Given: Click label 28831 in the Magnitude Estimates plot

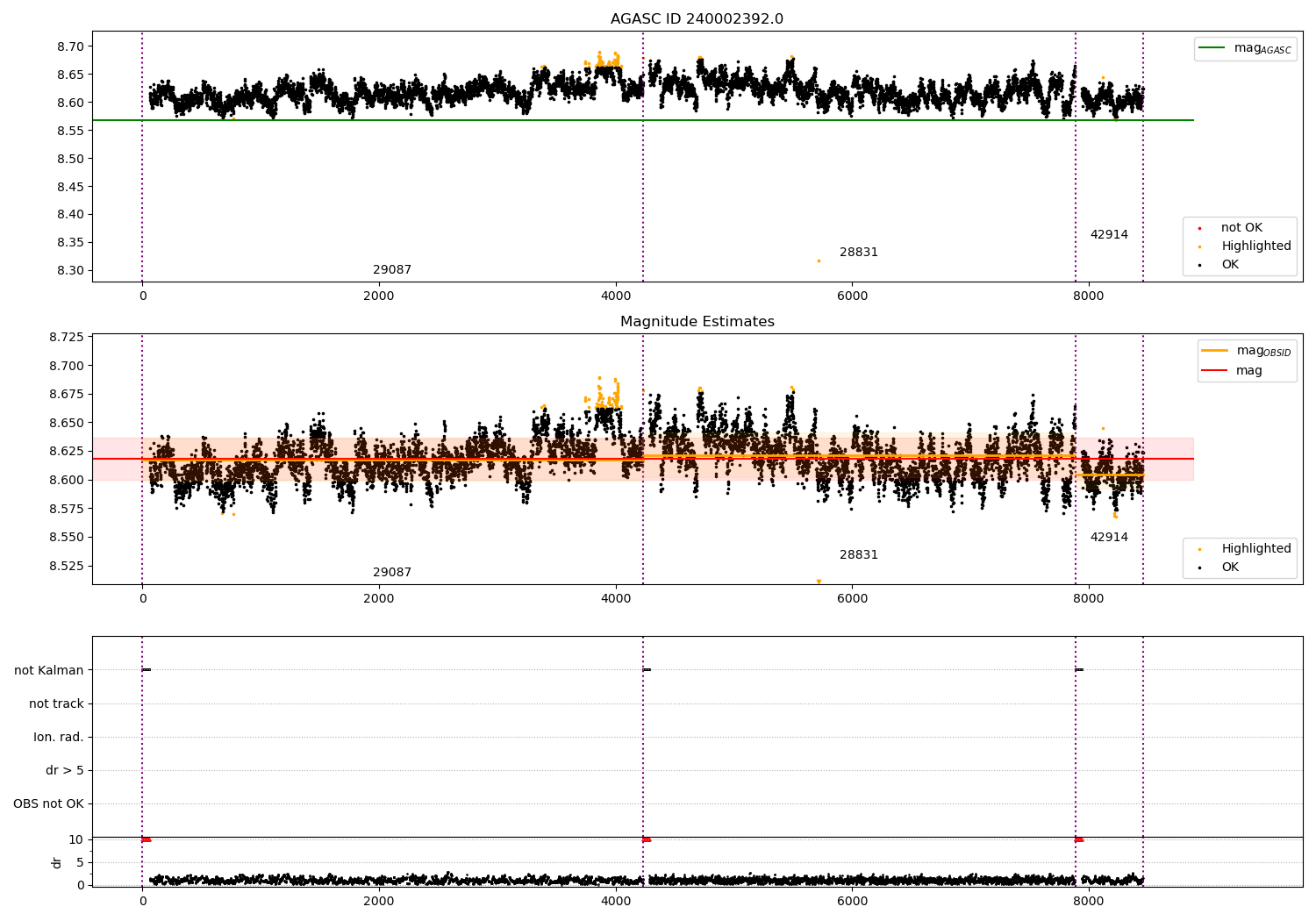Looking at the screenshot, I should tap(859, 555).
